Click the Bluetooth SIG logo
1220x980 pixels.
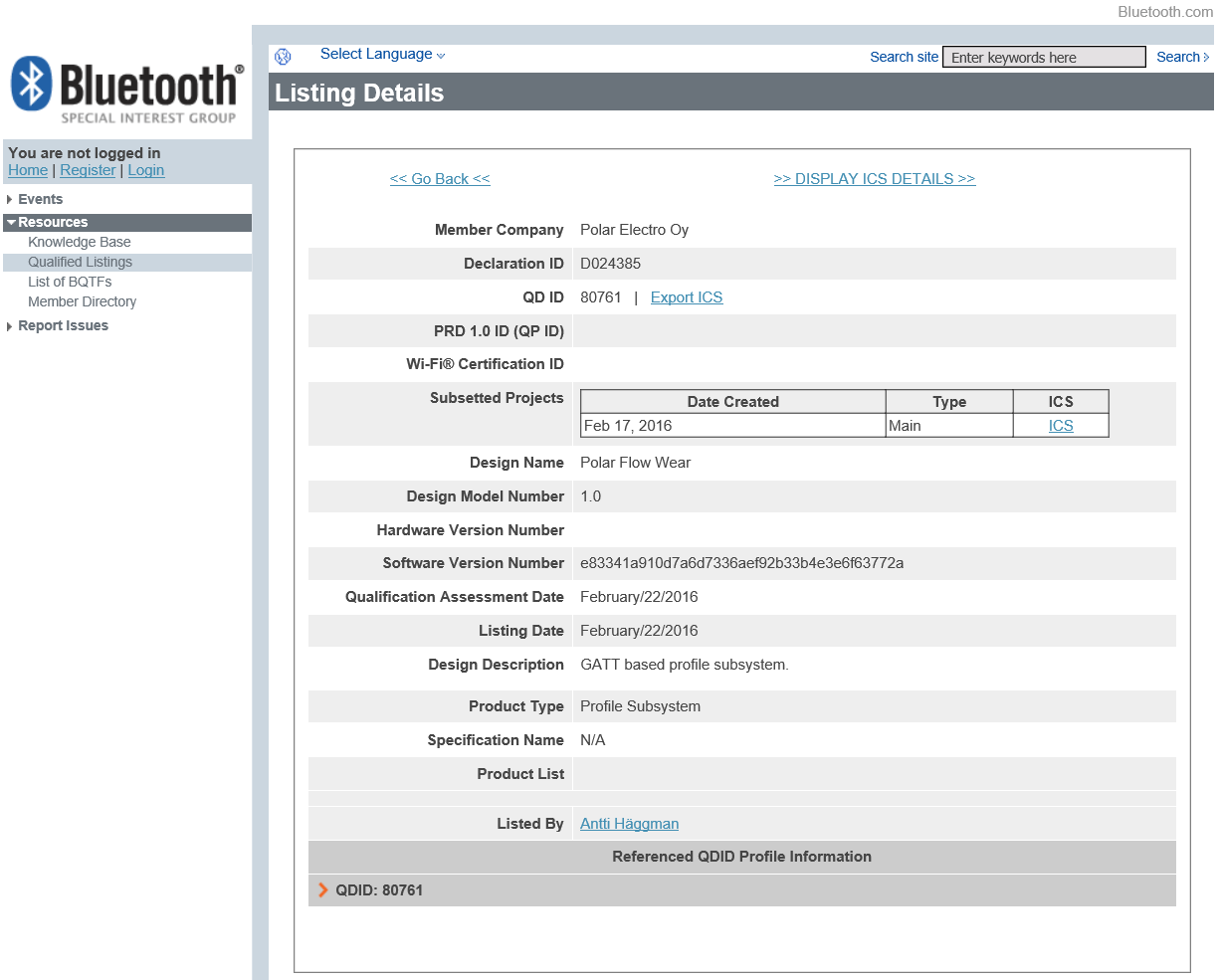[126, 90]
